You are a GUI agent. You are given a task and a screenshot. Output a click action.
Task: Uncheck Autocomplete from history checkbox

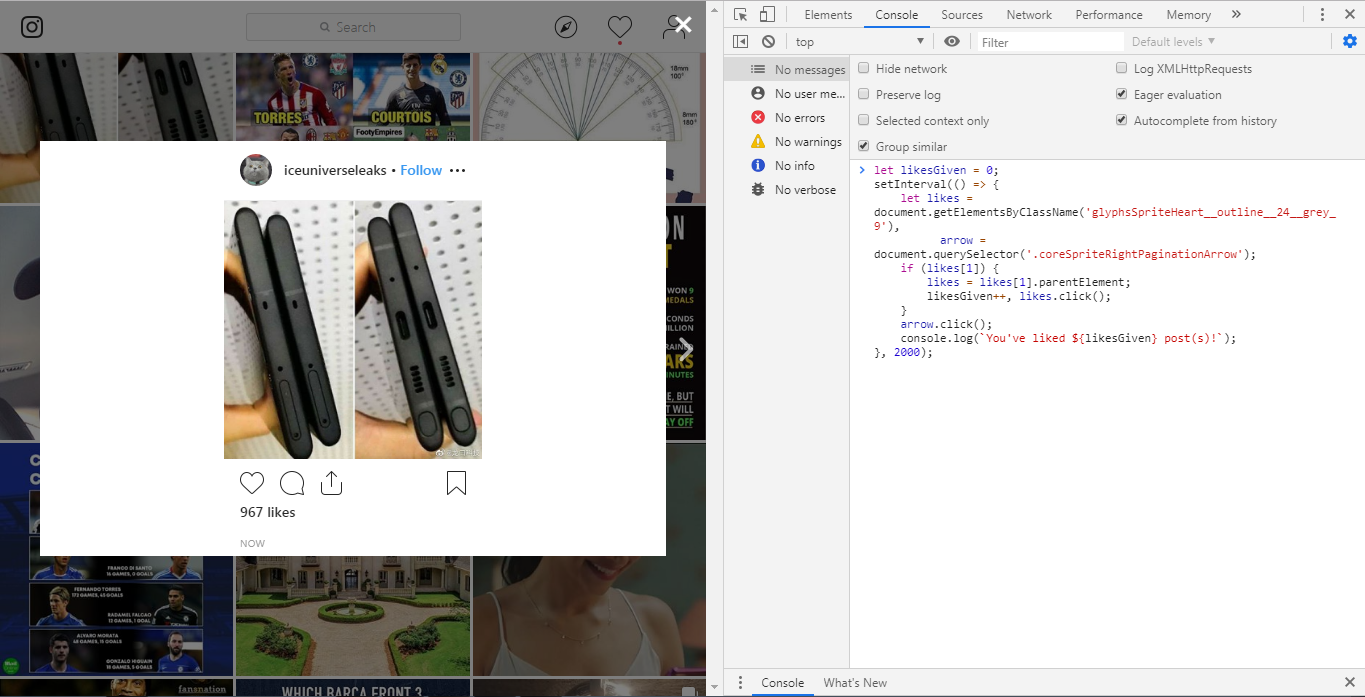pyautogui.click(x=1122, y=121)
